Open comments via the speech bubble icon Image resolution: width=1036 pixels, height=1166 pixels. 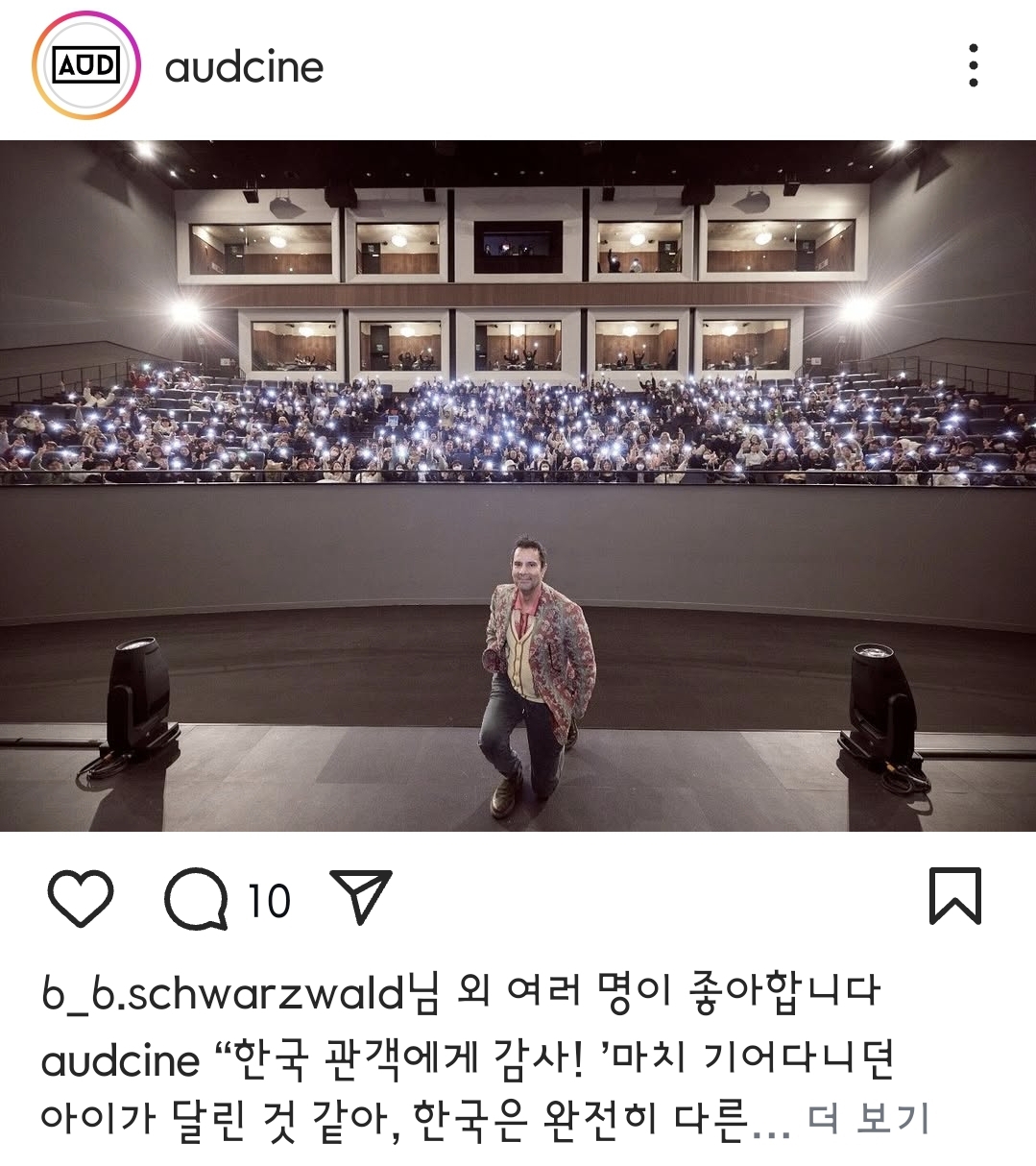pos(196,899)
